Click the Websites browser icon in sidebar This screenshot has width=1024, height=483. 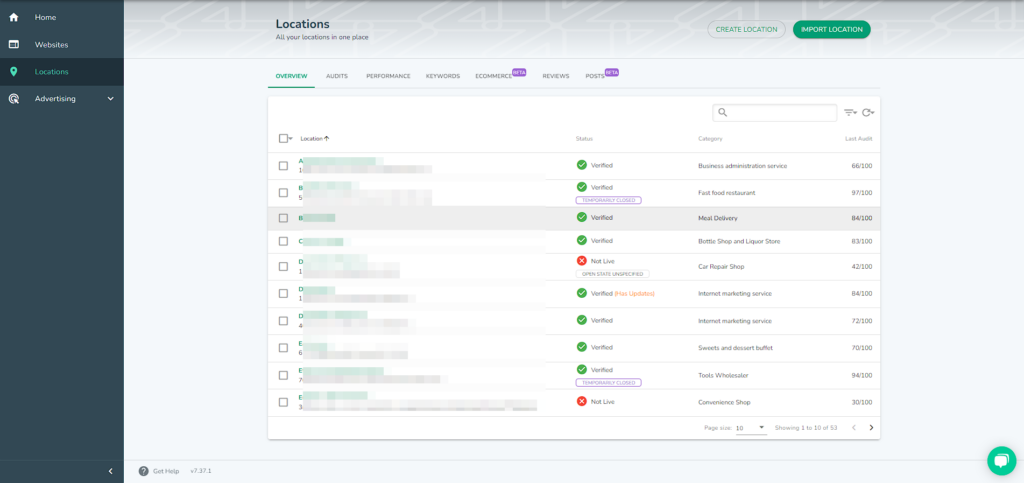click(14, 44)
